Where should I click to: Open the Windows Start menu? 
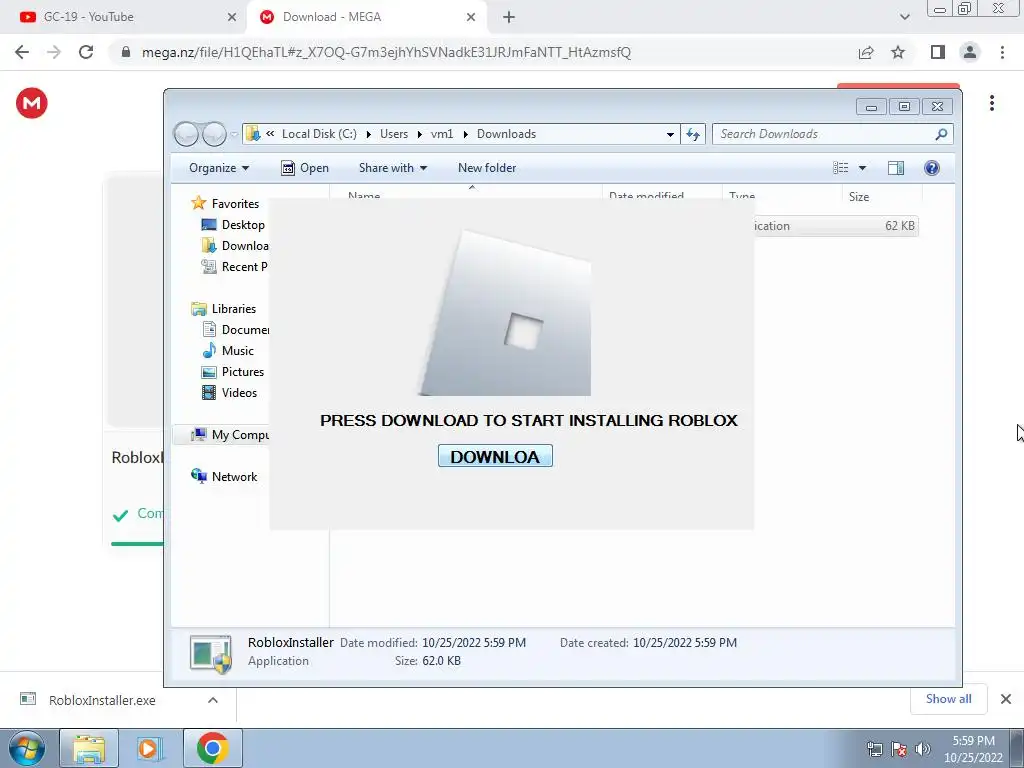(27, 748)
